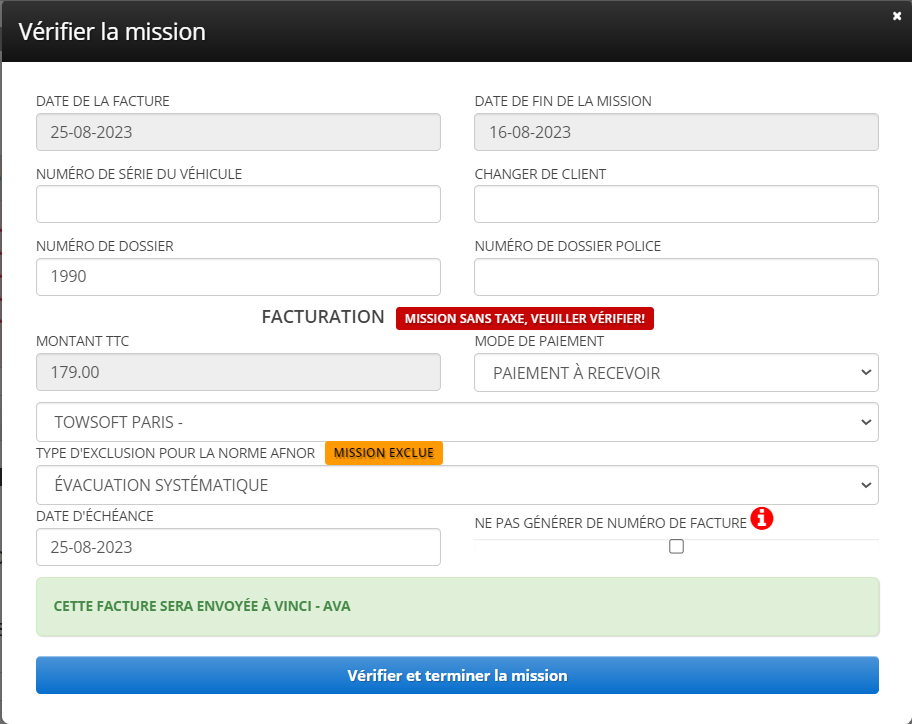
Task: Click into the Changer de client field
Action: pyautogui.click(x=676, y=204)
